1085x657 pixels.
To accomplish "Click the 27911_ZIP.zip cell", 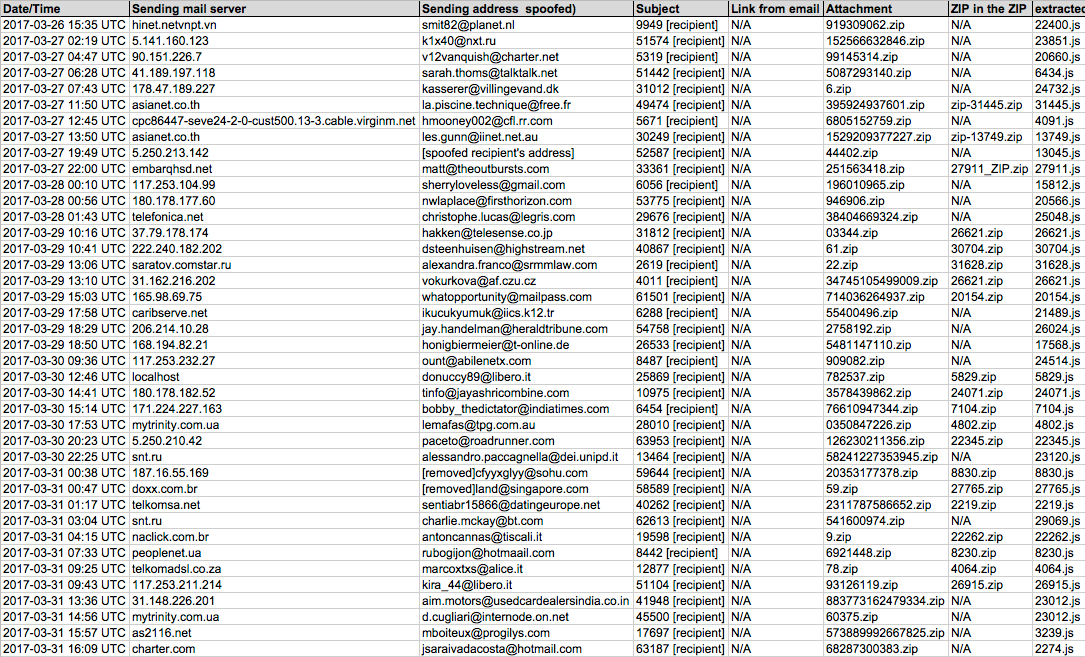I will [990, 169].
